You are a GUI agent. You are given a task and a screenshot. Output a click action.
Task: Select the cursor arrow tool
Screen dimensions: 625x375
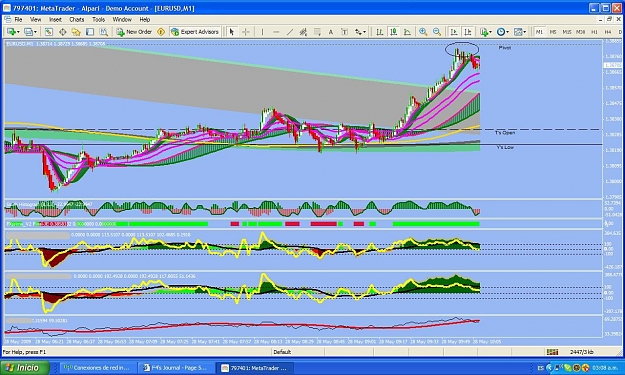232,32
